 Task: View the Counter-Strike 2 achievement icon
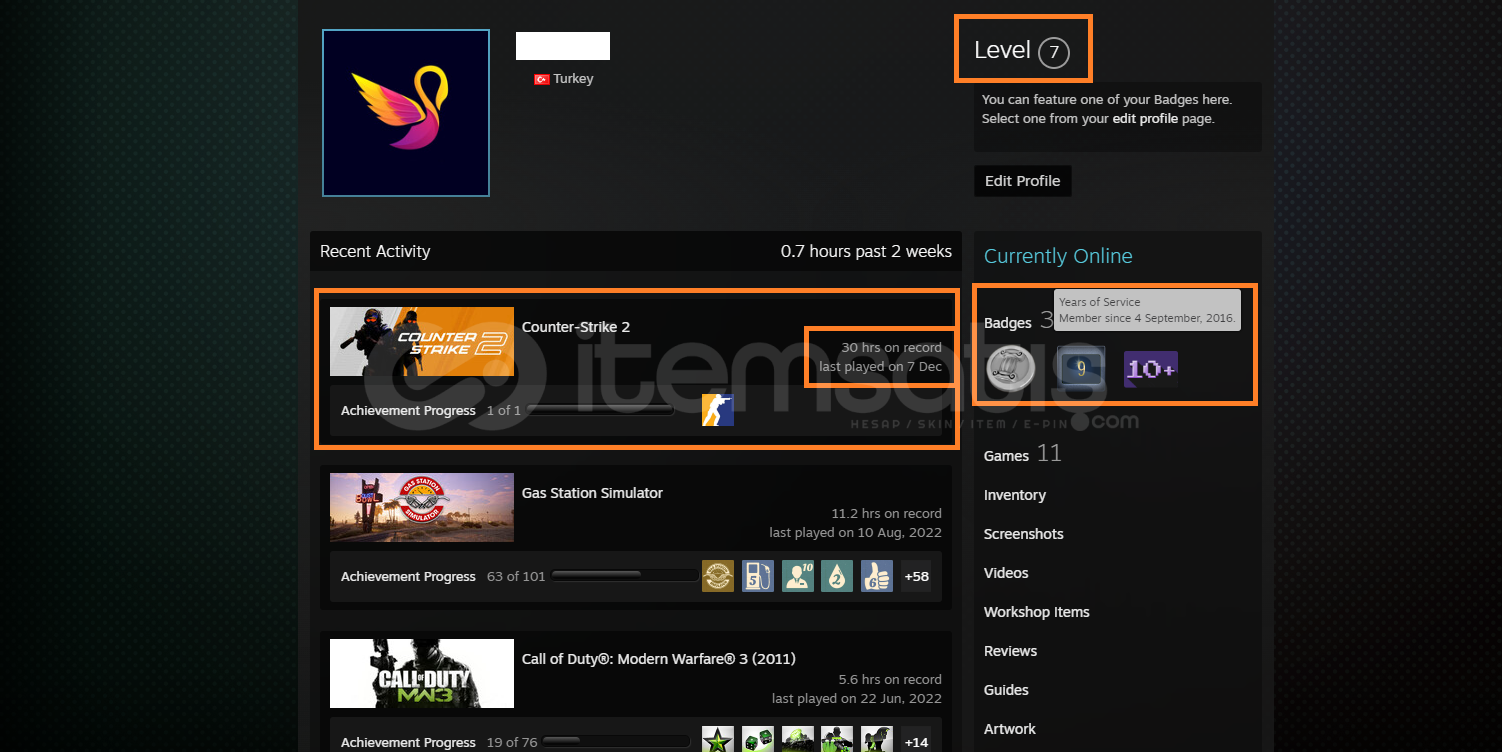click(718, 410)
